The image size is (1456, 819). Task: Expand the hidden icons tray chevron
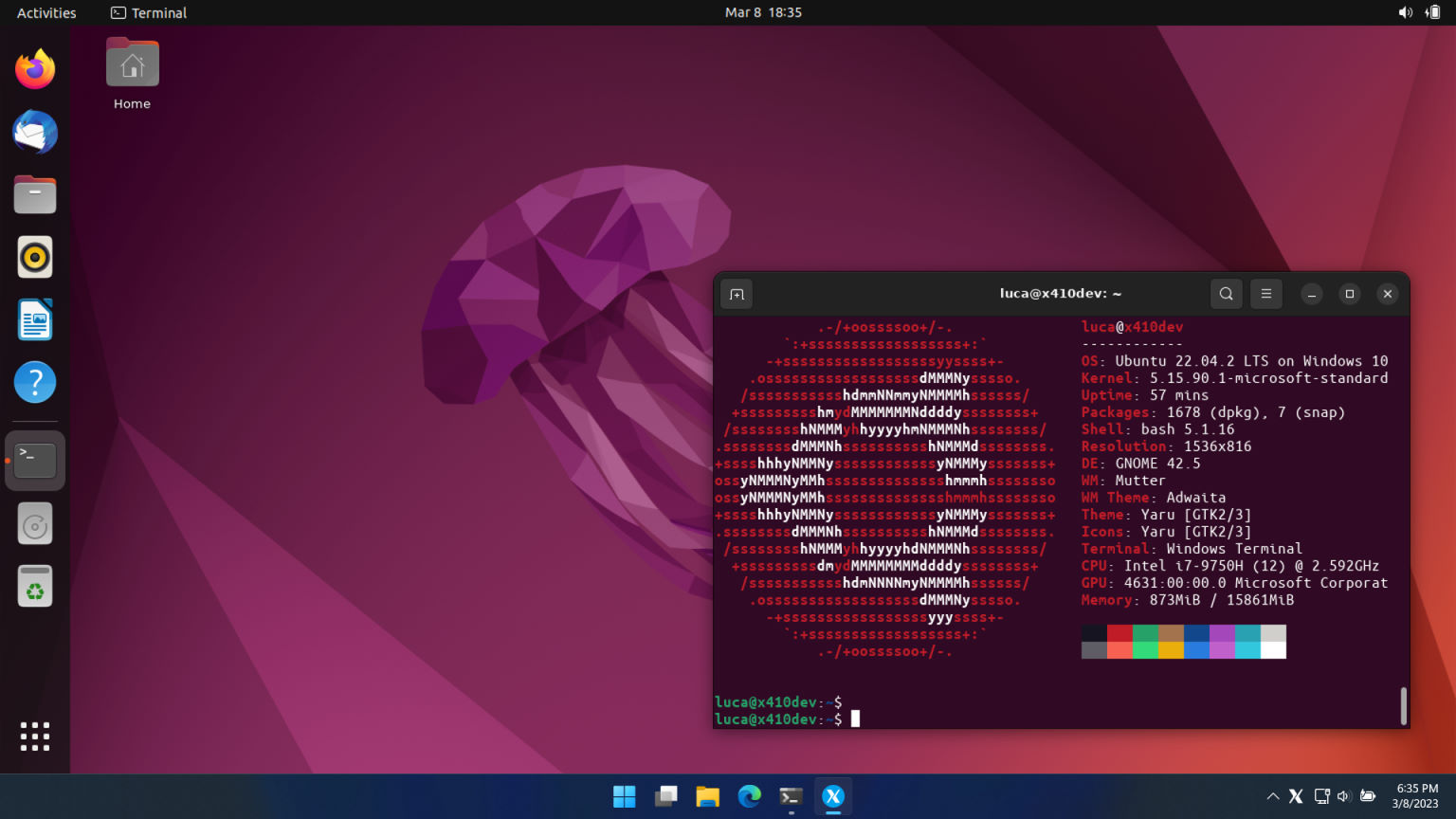(x=1272, y=796)
